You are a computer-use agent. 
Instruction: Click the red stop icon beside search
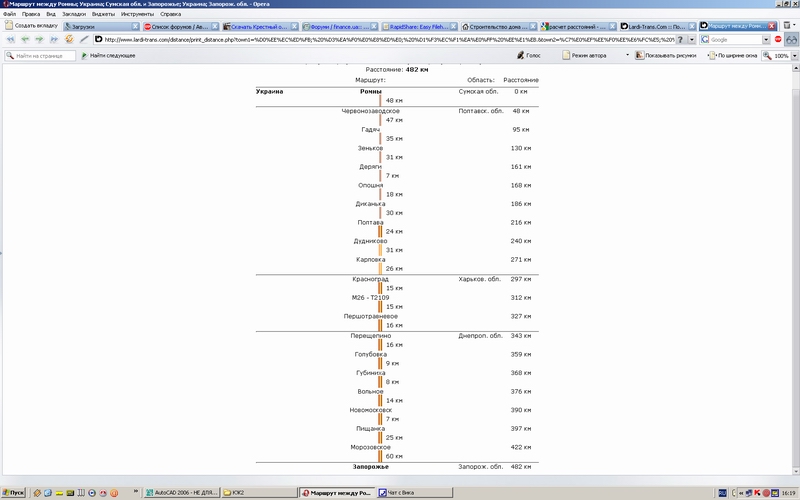click(779, 39)
